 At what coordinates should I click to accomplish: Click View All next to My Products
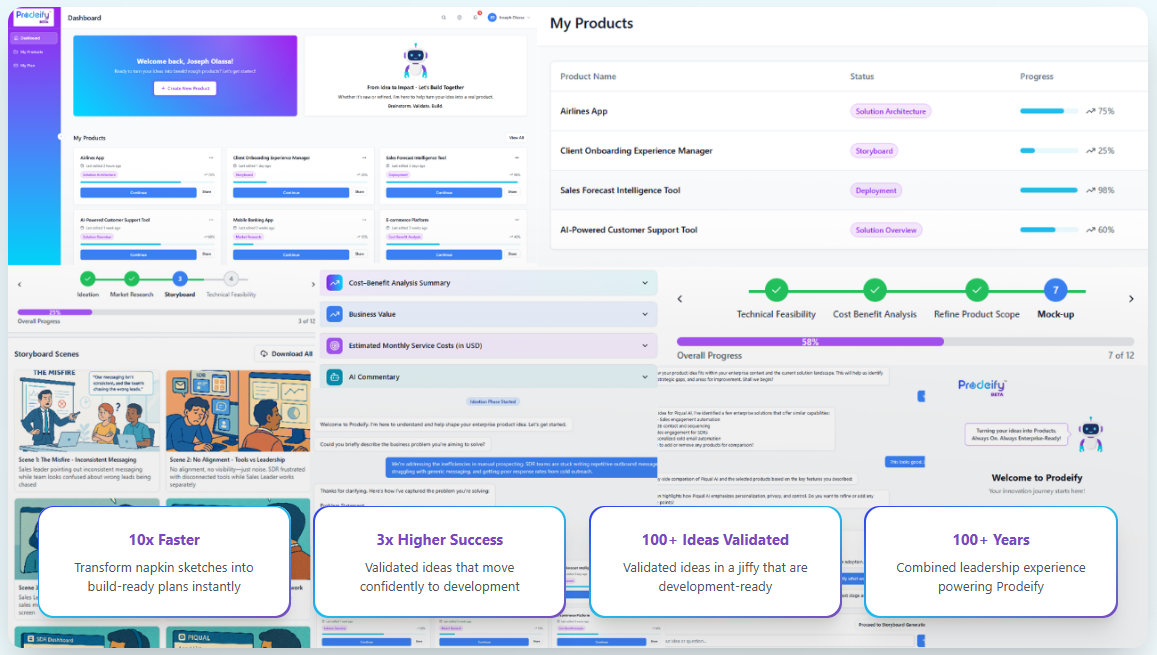pyautogui.click(x=517, y=138)
